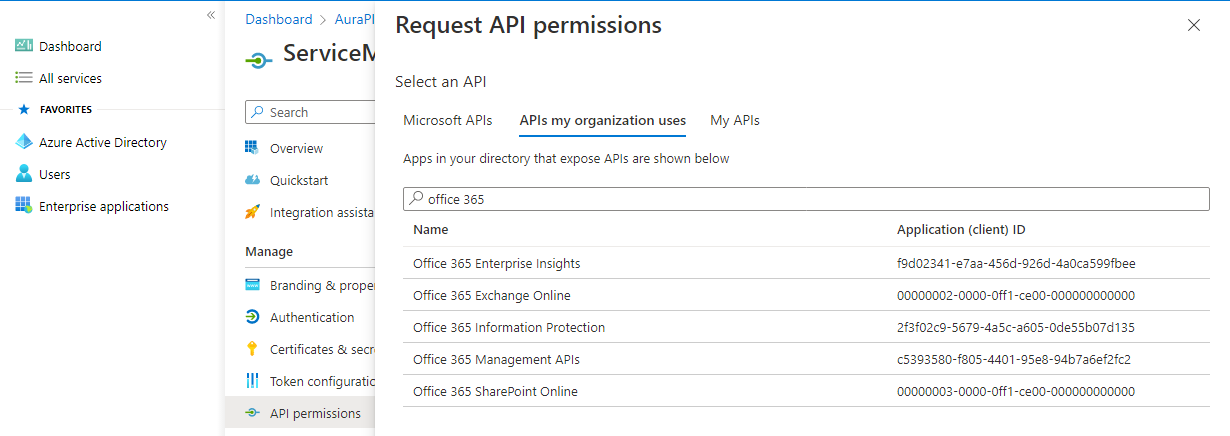1230x436 pixels.
Task: Click the magnifier icon in API search box
Action: [416, 199]
